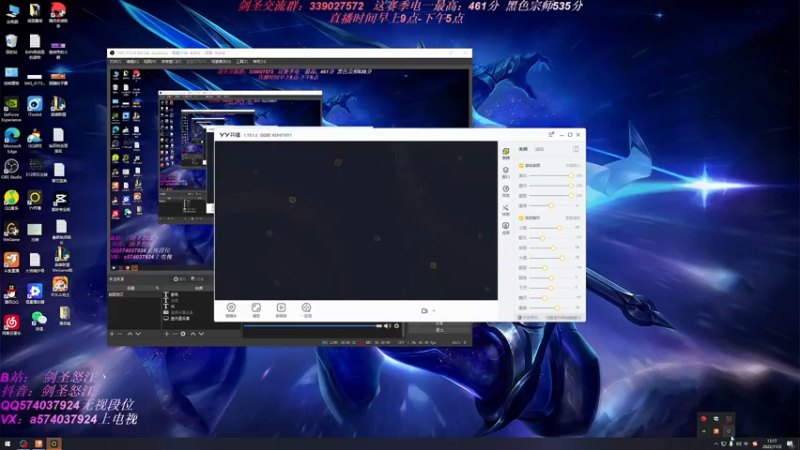Screen dimensions: 800x450
Task: Add a scene with OBS scenes plus button
Action: point(112,334)
